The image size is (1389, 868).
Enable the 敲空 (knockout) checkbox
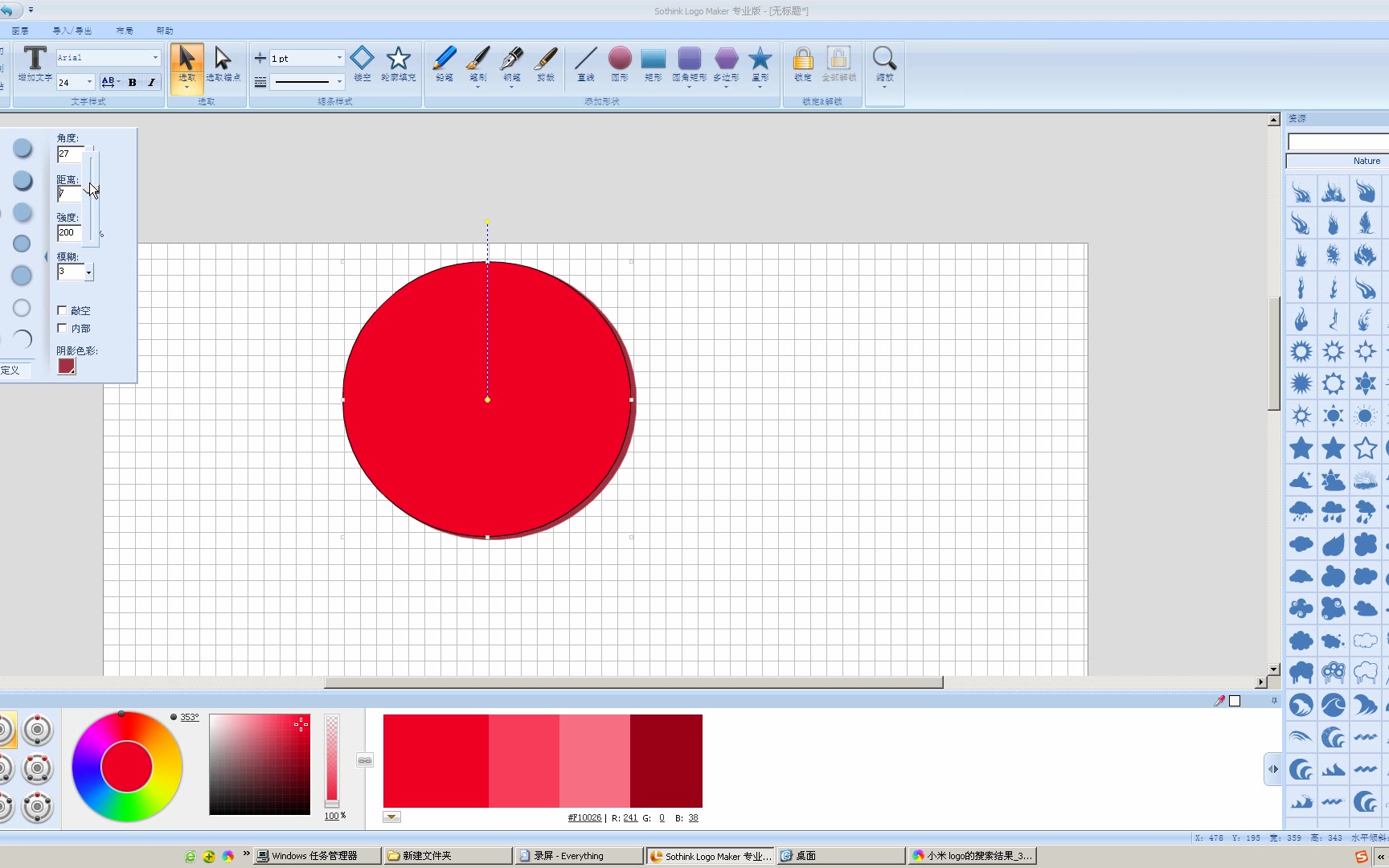(62, 310)
